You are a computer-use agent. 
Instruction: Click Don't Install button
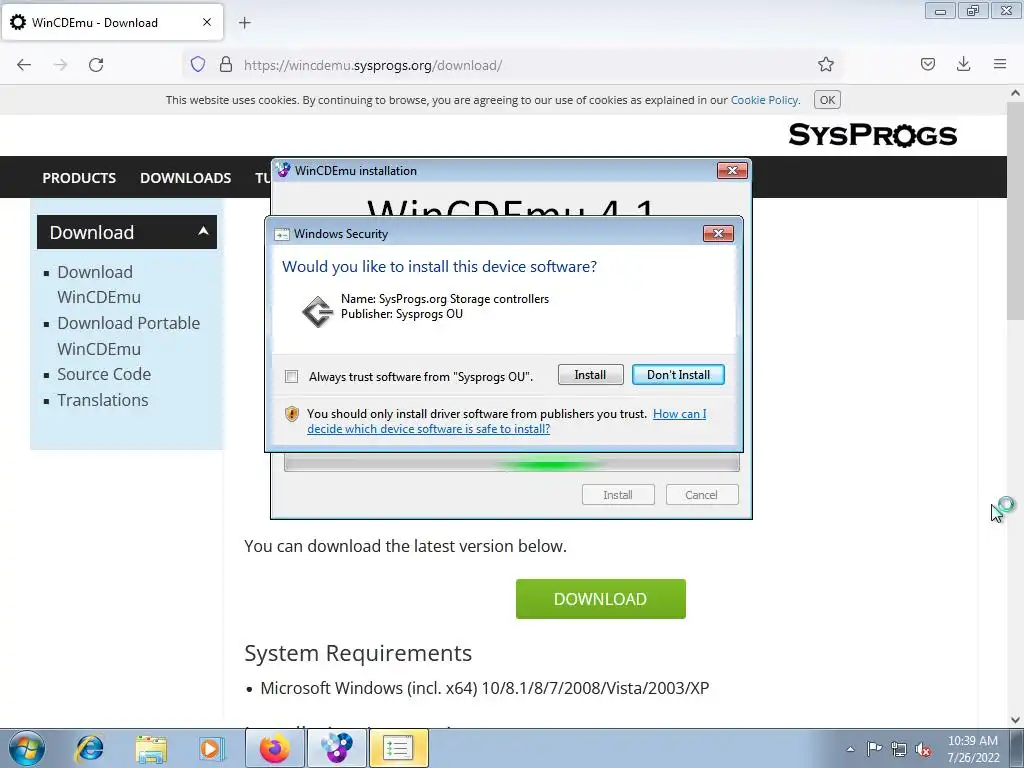click(678, 375)
